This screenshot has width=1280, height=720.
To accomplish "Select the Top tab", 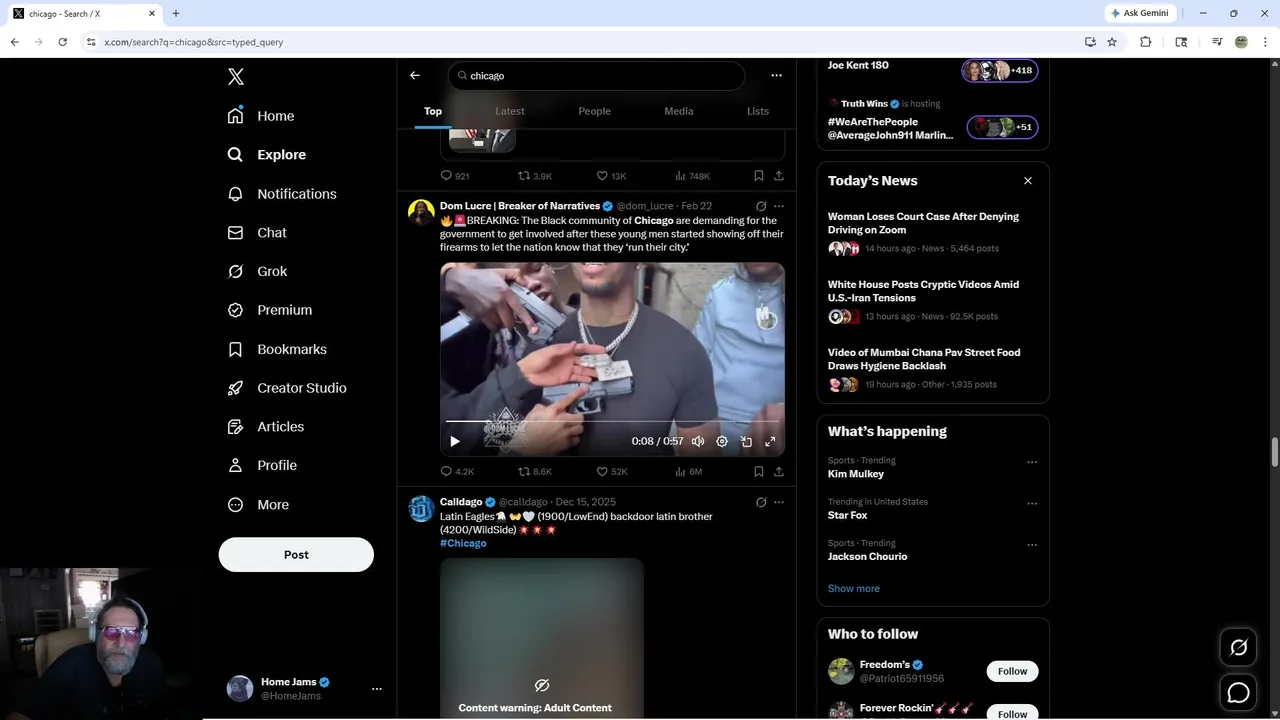I will click(x=433, y=111).
